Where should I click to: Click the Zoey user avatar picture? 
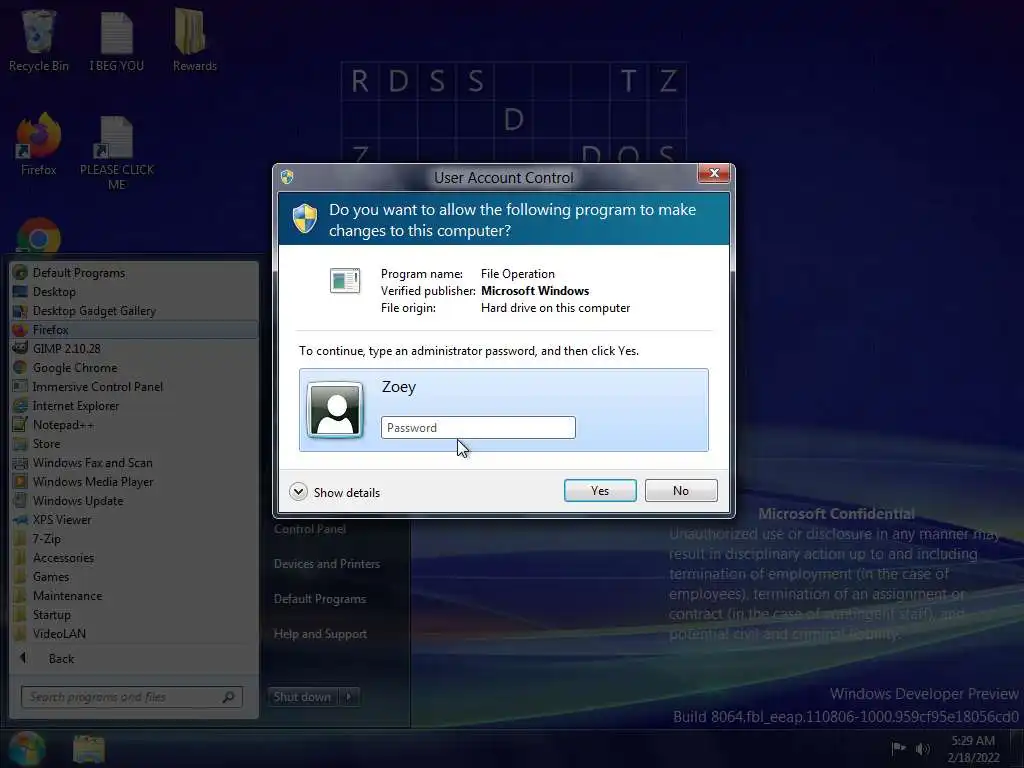pos(336,410)
